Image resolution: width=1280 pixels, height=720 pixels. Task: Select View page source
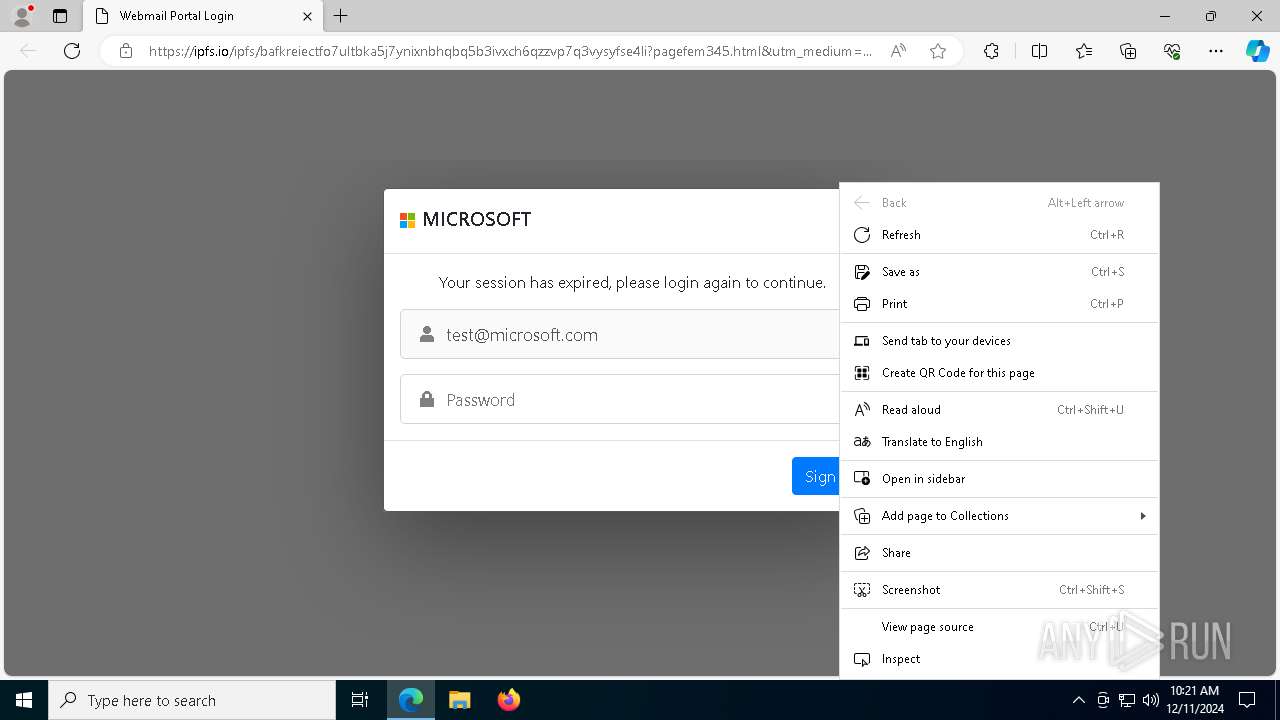point(999,626)
